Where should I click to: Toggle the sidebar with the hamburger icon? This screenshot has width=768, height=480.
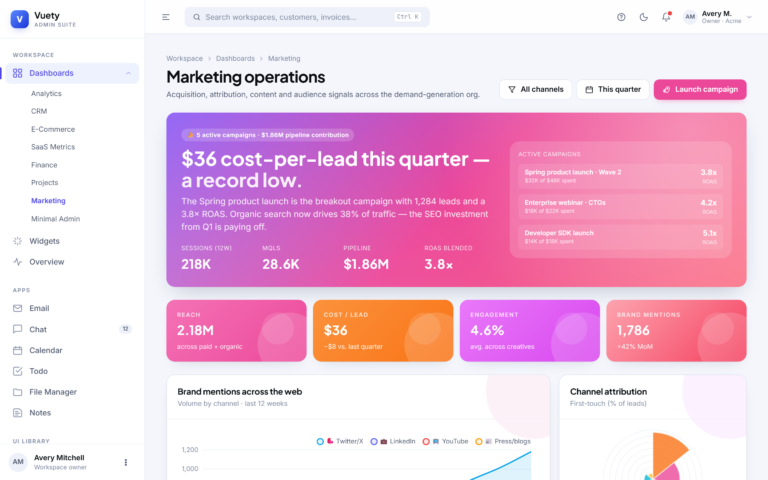[166, 17]
